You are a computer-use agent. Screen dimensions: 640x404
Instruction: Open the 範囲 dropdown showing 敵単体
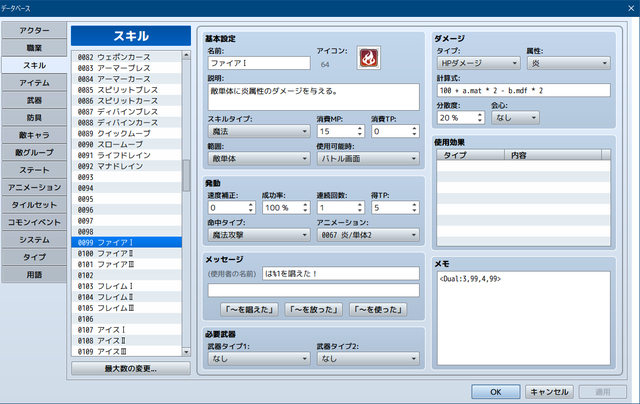[259, 159]
